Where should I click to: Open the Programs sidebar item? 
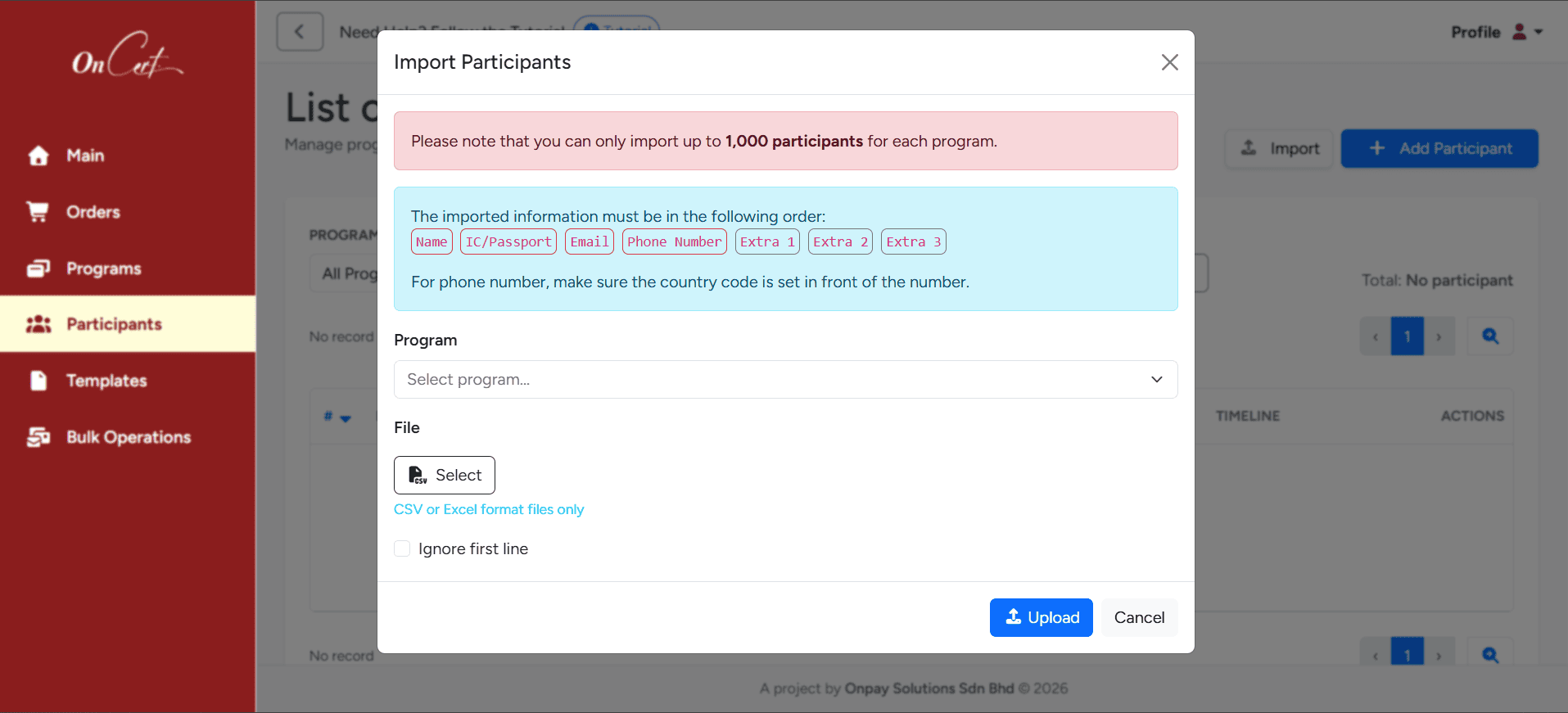click(x=128, y=269)
